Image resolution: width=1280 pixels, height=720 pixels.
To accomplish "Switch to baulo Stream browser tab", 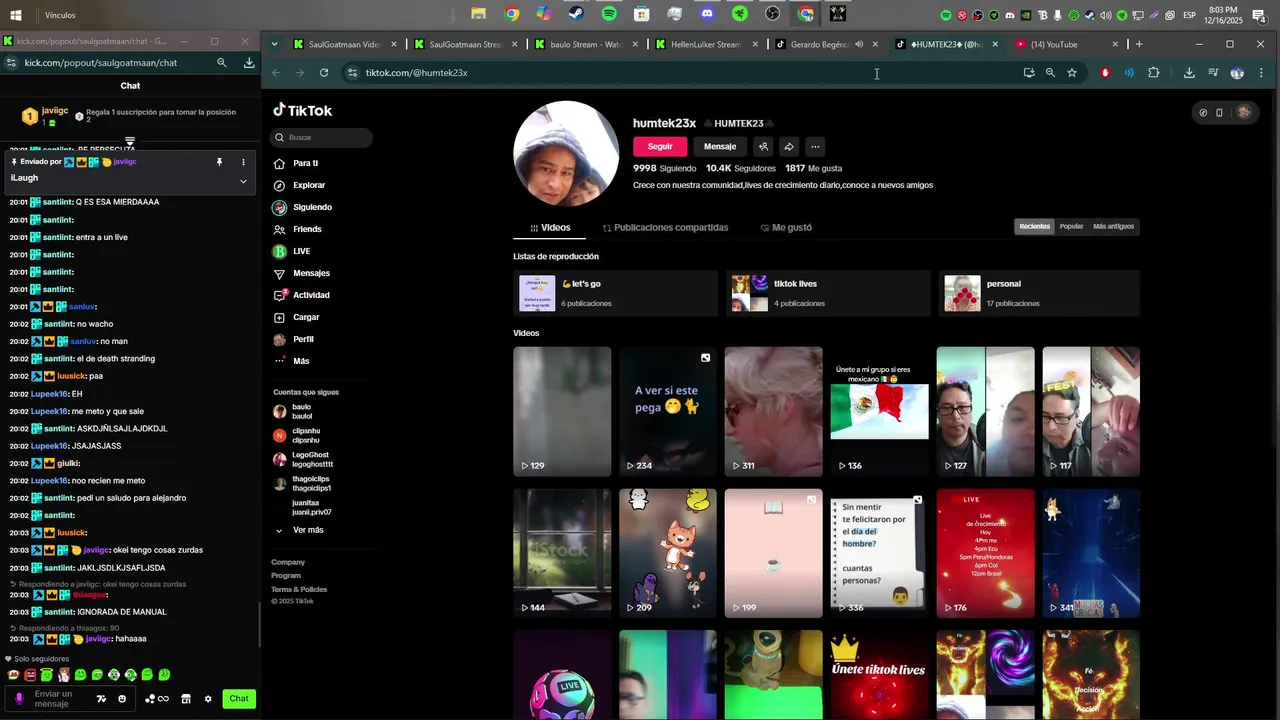I will point(588,44).
